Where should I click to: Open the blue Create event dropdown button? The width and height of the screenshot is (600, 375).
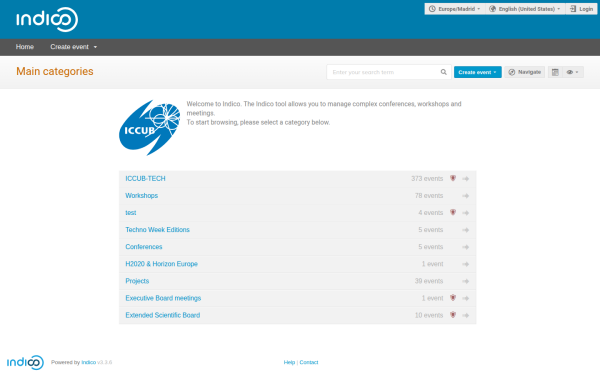(x=478, y=72)
